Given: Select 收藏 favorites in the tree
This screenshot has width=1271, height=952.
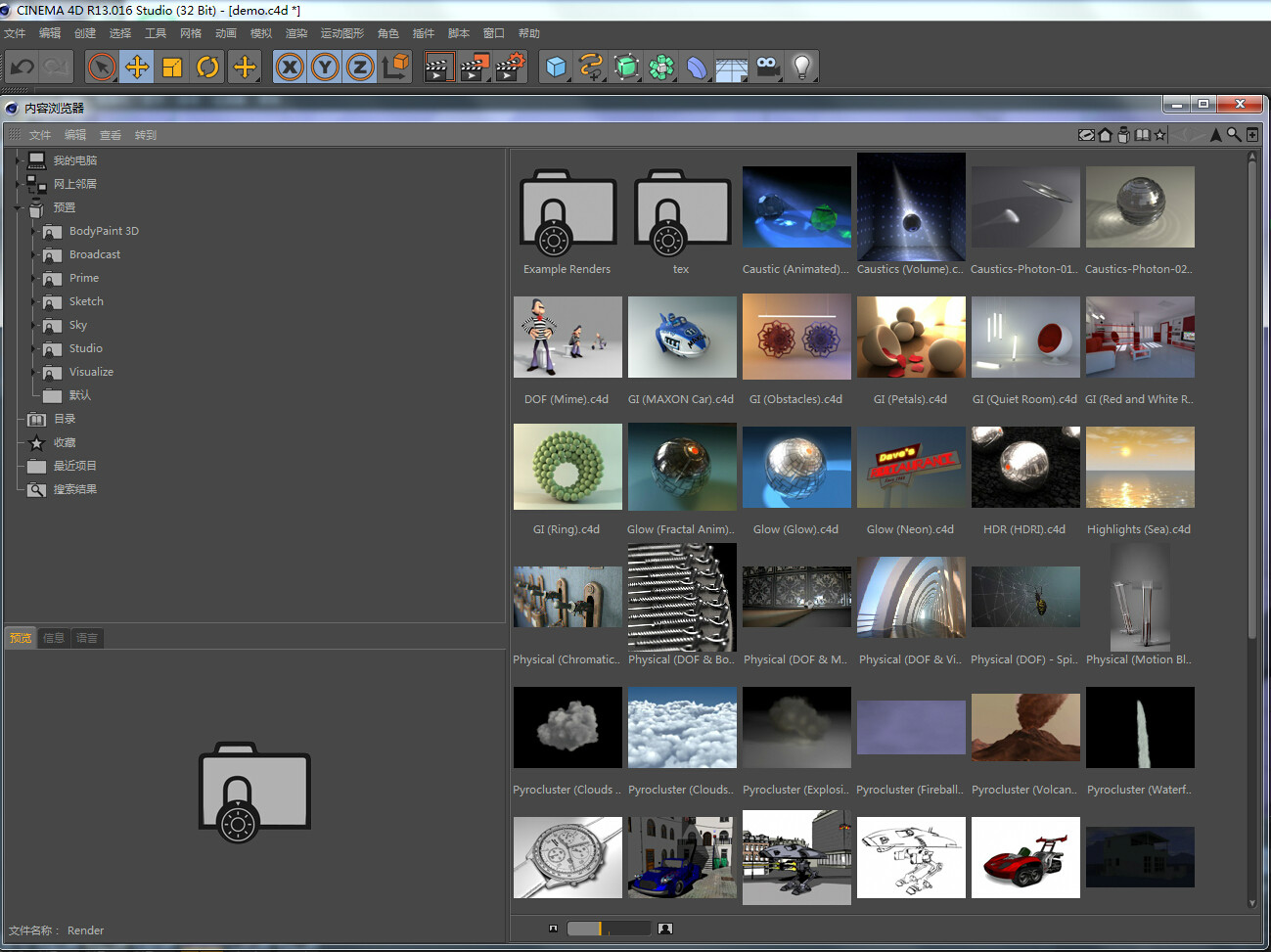Looking at the screenshot, I should click(65, 442).
